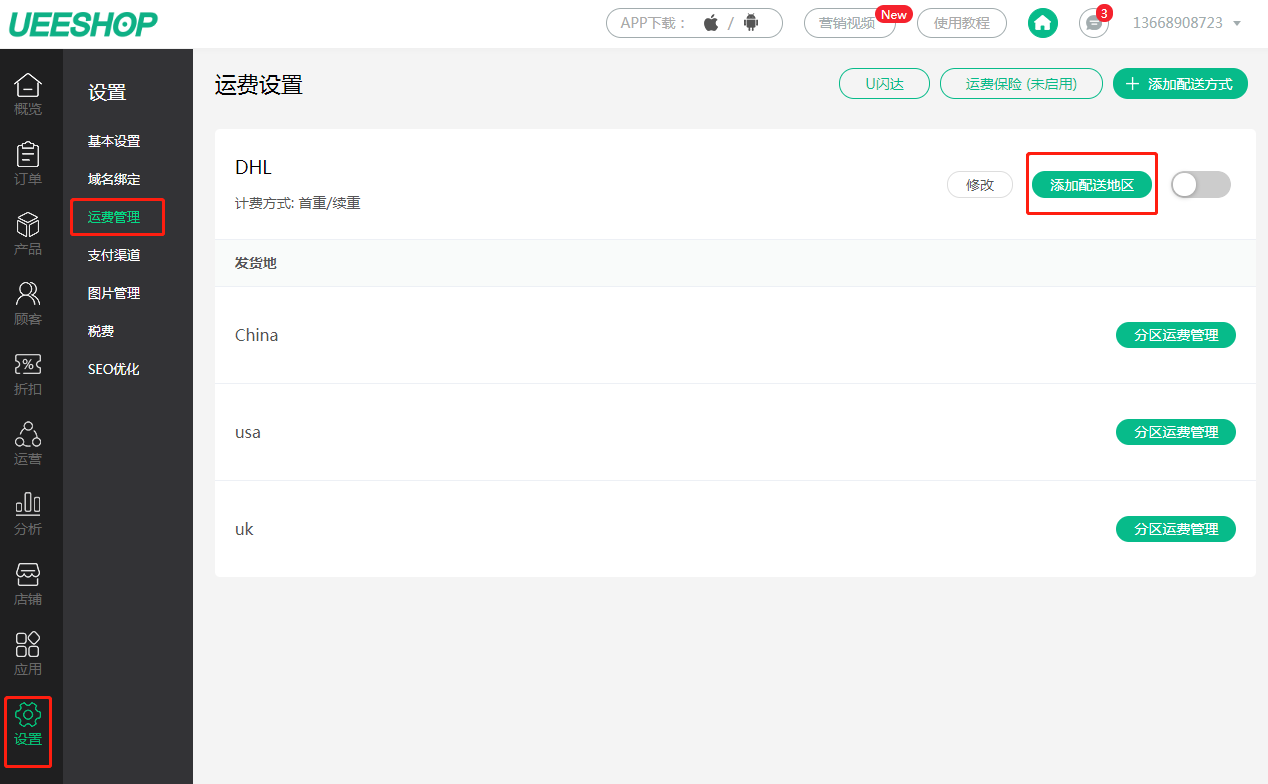Click the 修改 button for DHL
The width and height of the screenshot is (1268, 784).
(x=980, y=185)
